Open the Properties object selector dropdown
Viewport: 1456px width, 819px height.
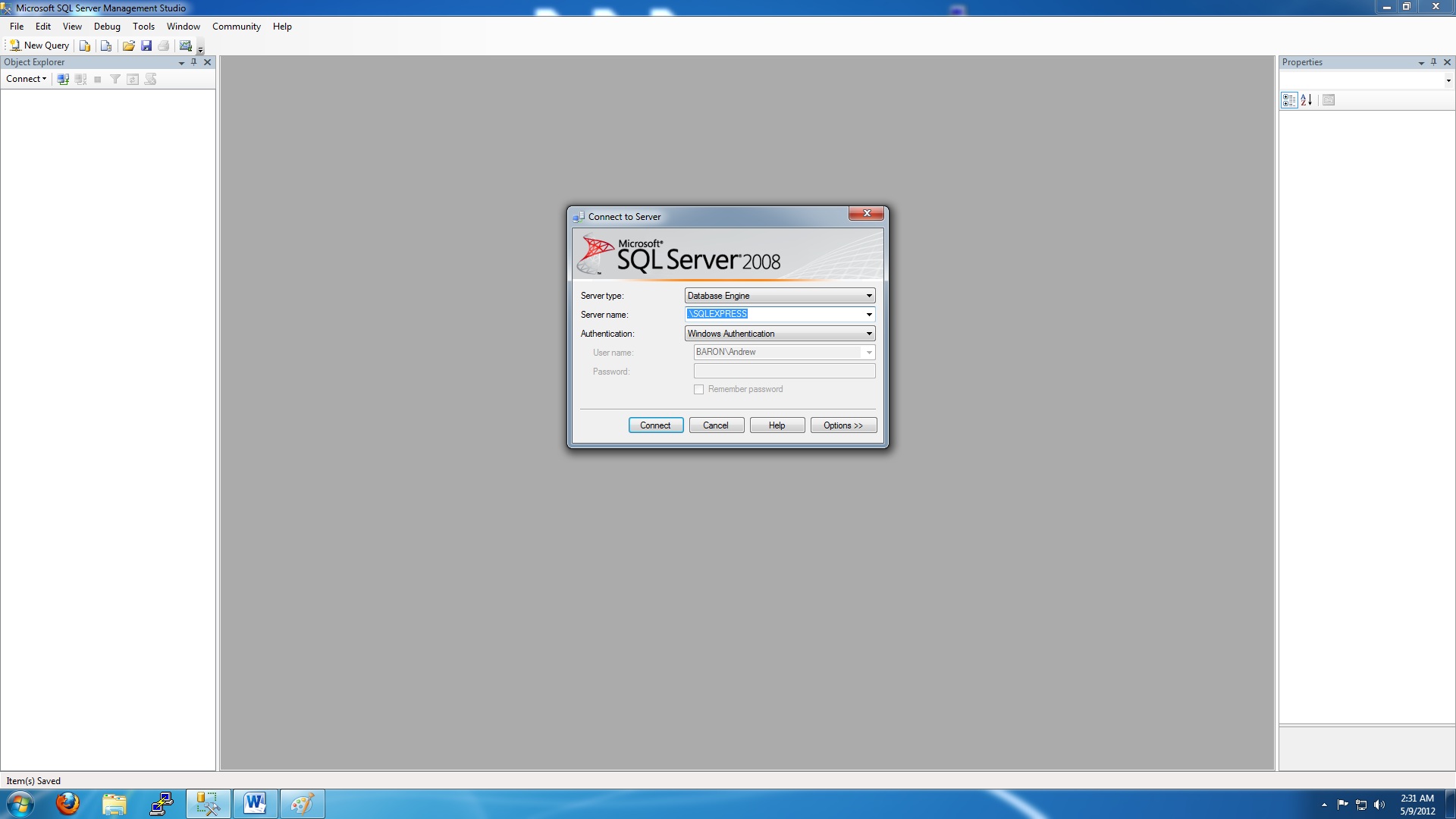[x=1448, y=80]
